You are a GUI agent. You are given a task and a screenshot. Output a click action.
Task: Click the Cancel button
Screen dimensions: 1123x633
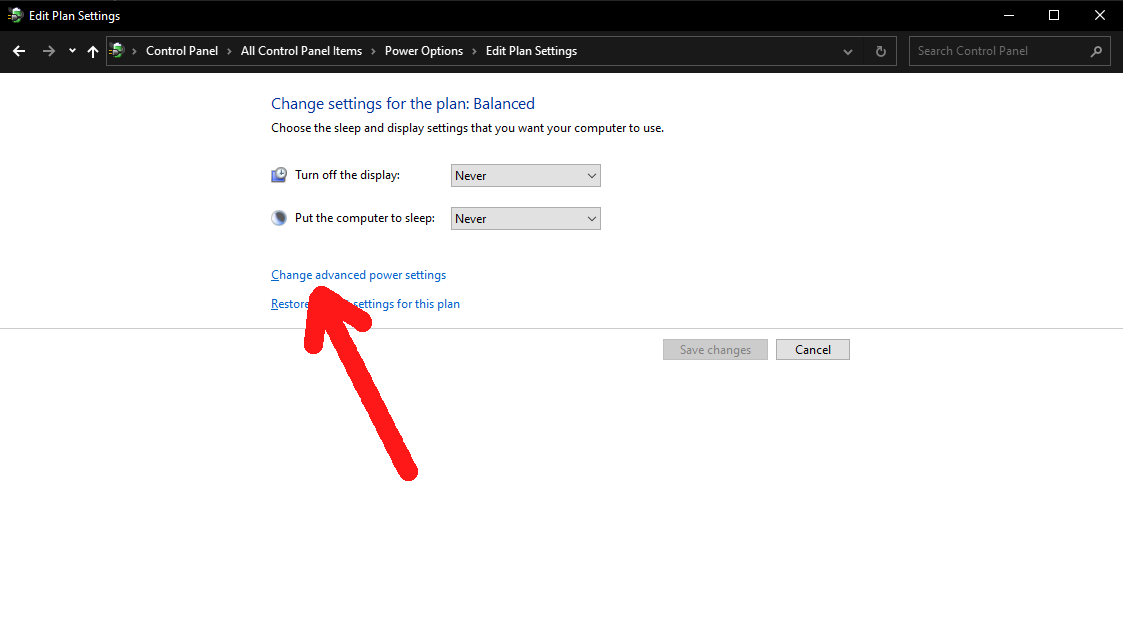812,350
